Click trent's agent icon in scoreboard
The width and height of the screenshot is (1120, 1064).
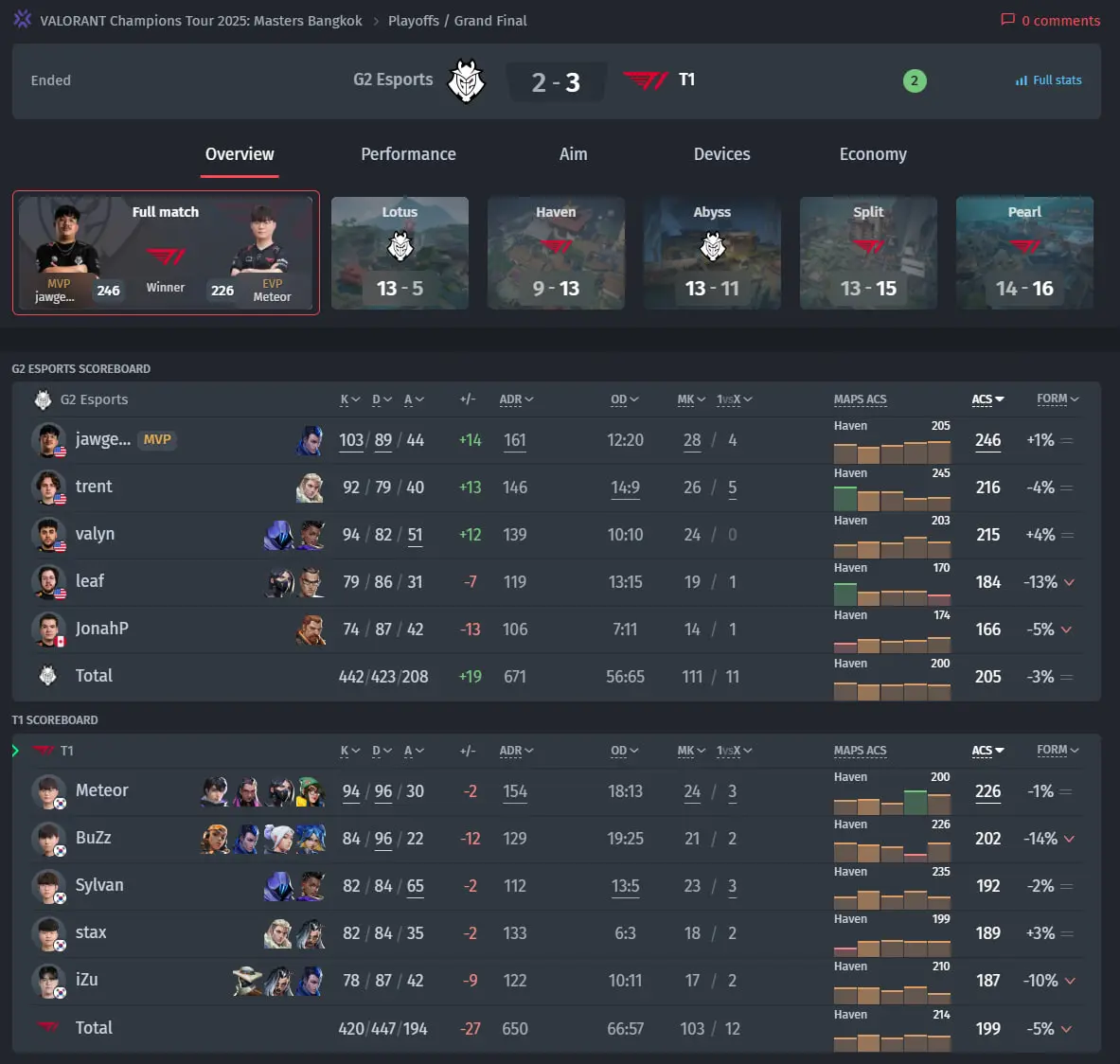[310, 488]
